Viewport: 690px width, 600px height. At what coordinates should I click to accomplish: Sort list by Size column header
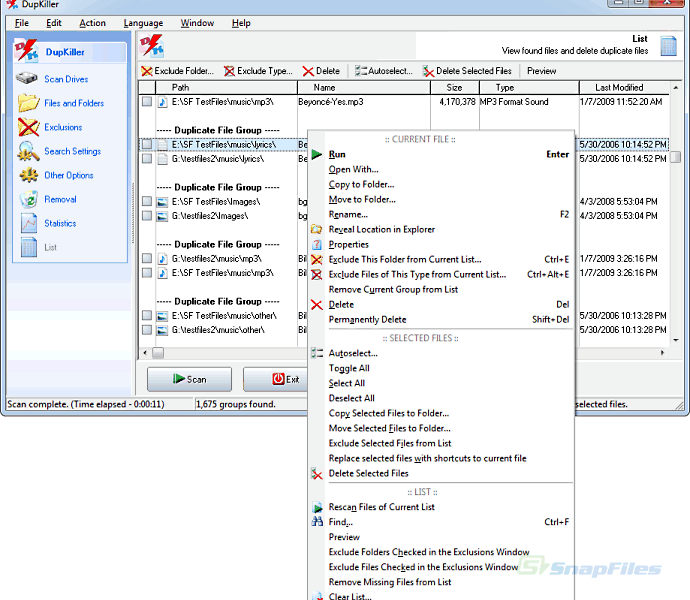pyautogui.click(x=455, y=88)
